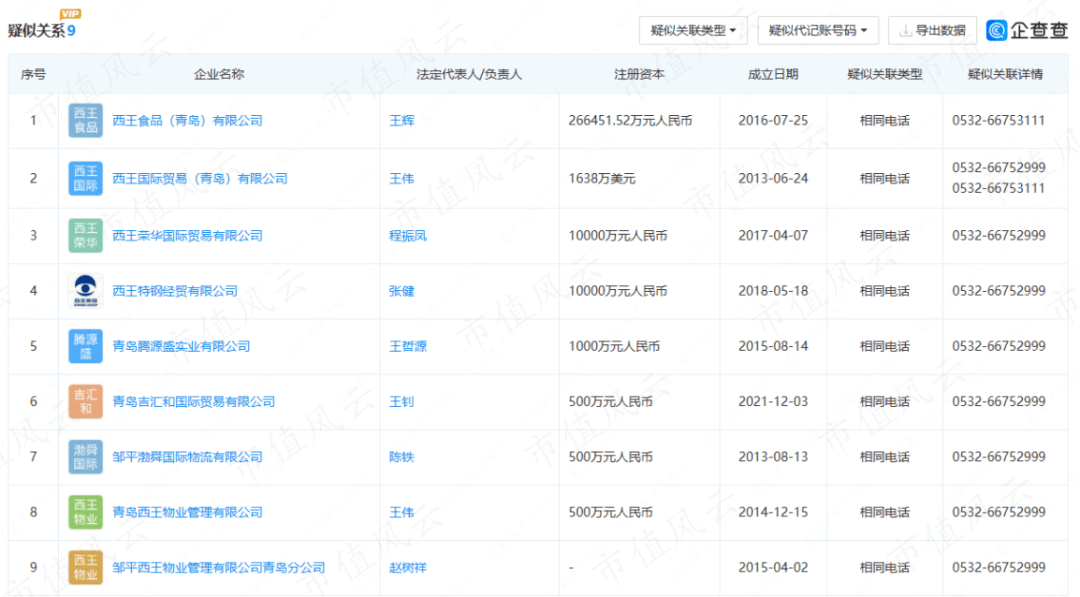
Task: Click the 西王国际 company logo icon
Action: point(85,178)
